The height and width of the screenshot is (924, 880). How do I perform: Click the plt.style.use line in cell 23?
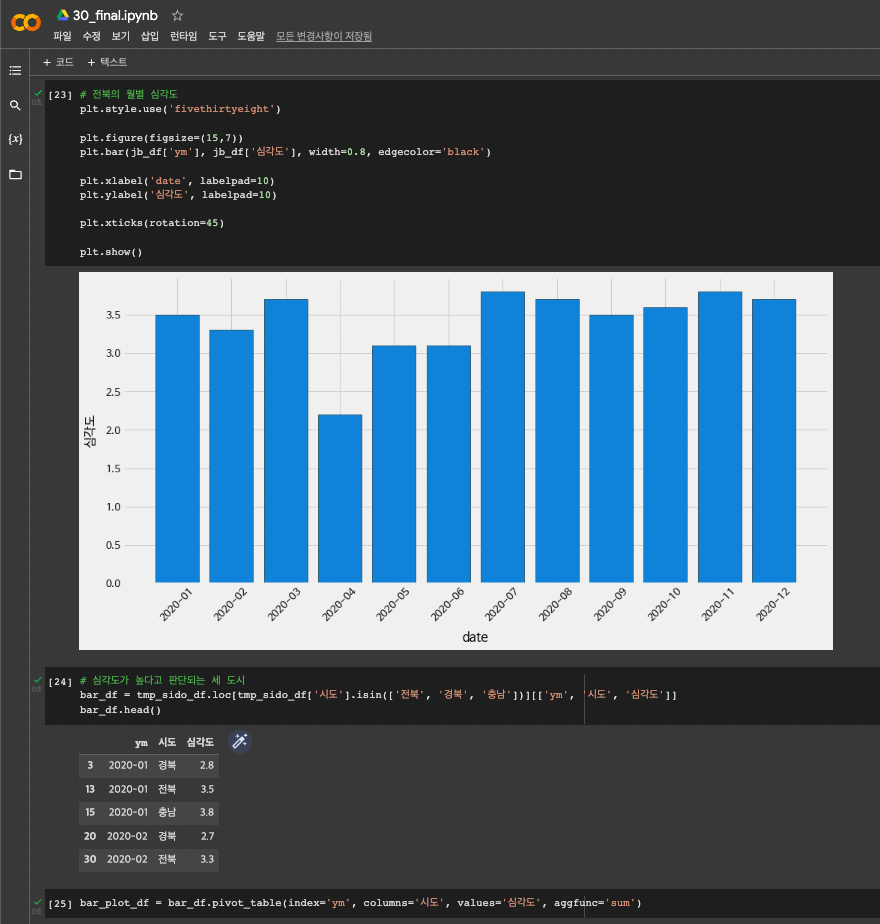pos(180,109)
